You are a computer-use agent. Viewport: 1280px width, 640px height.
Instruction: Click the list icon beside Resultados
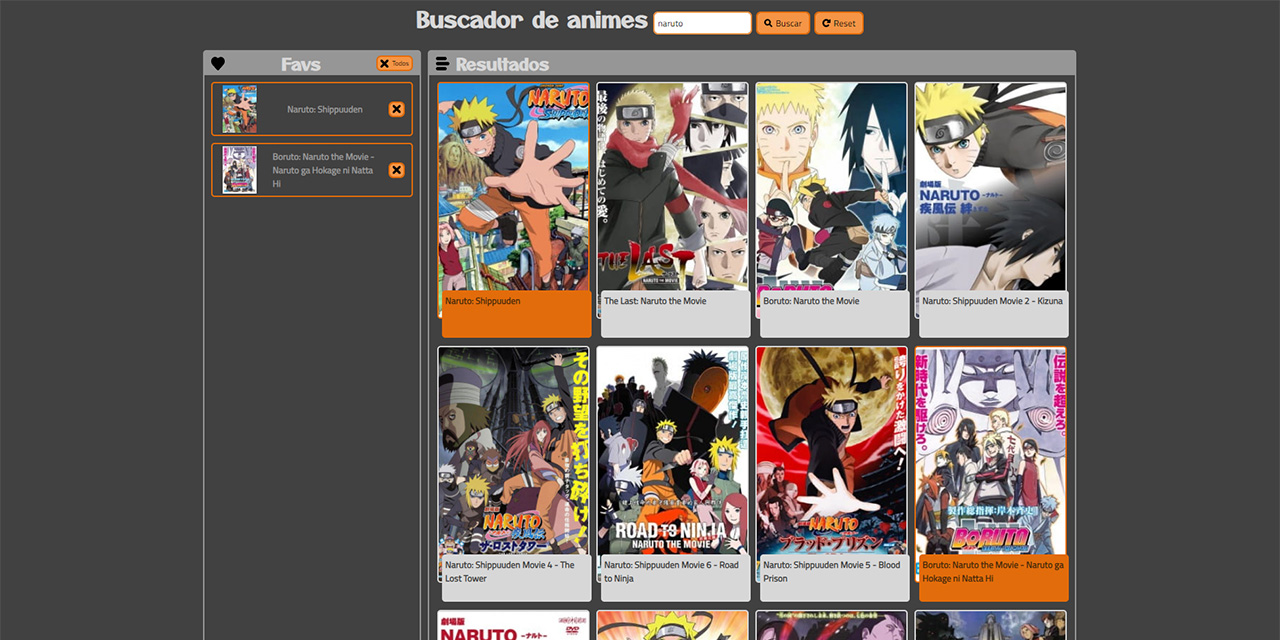pyautogui.click(x=442, y=64)
